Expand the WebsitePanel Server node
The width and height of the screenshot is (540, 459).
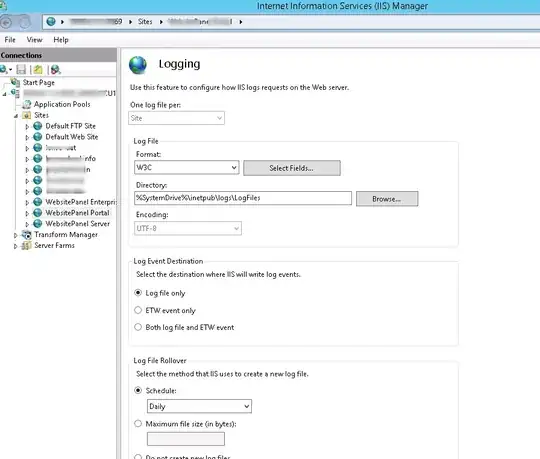tap(27, 225)
